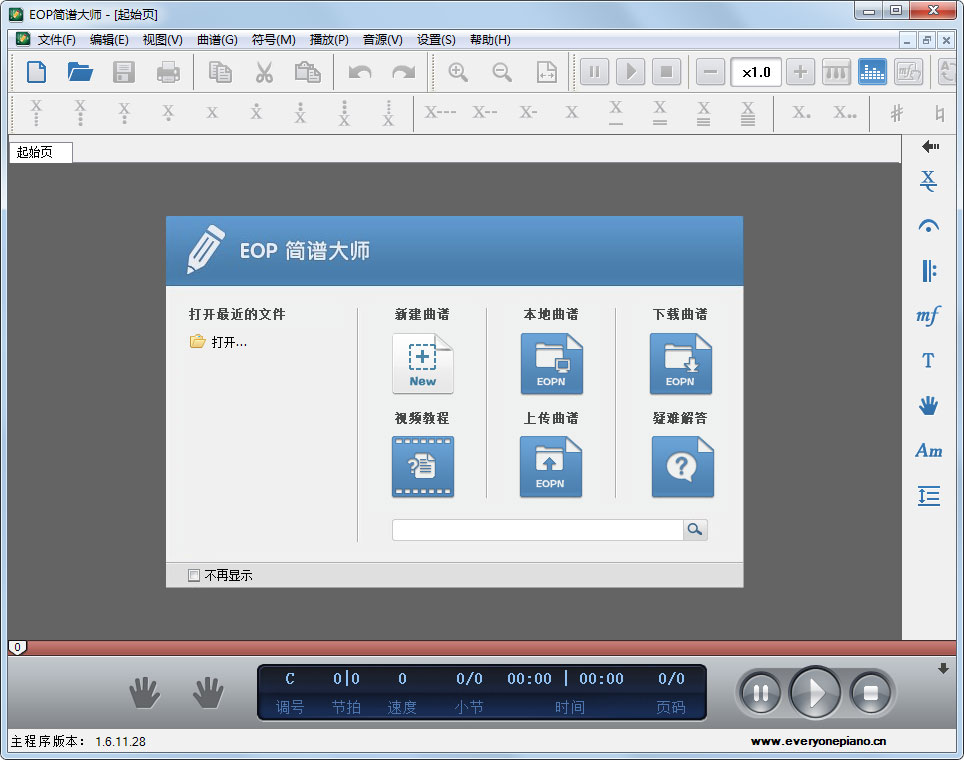The image size is (964, 760).
Task: Select the dynamics 'mf' tool in sidebar
Action: coord(928,316)
